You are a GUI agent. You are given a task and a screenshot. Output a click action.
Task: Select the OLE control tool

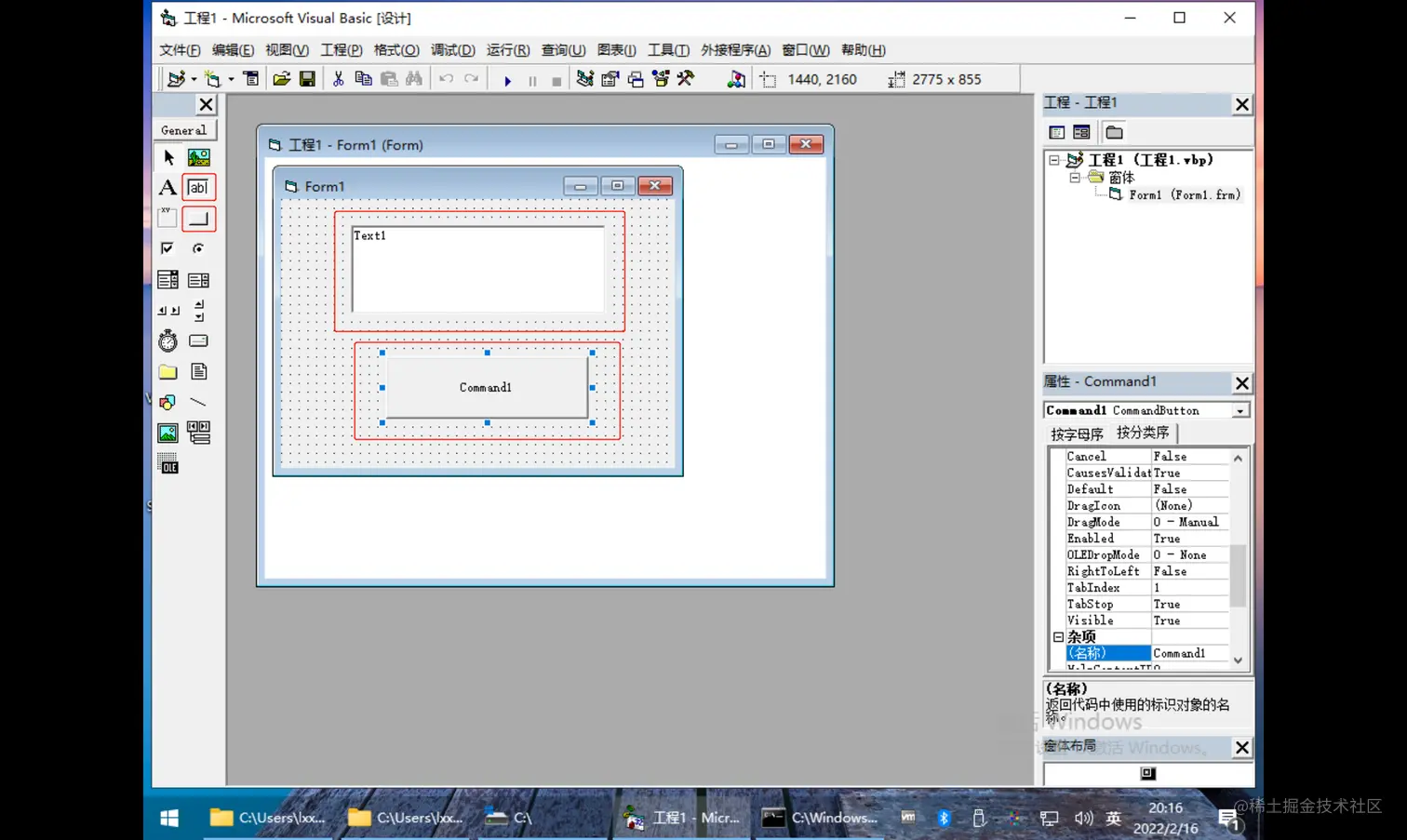pyautogui.click(x=168, y=463)
